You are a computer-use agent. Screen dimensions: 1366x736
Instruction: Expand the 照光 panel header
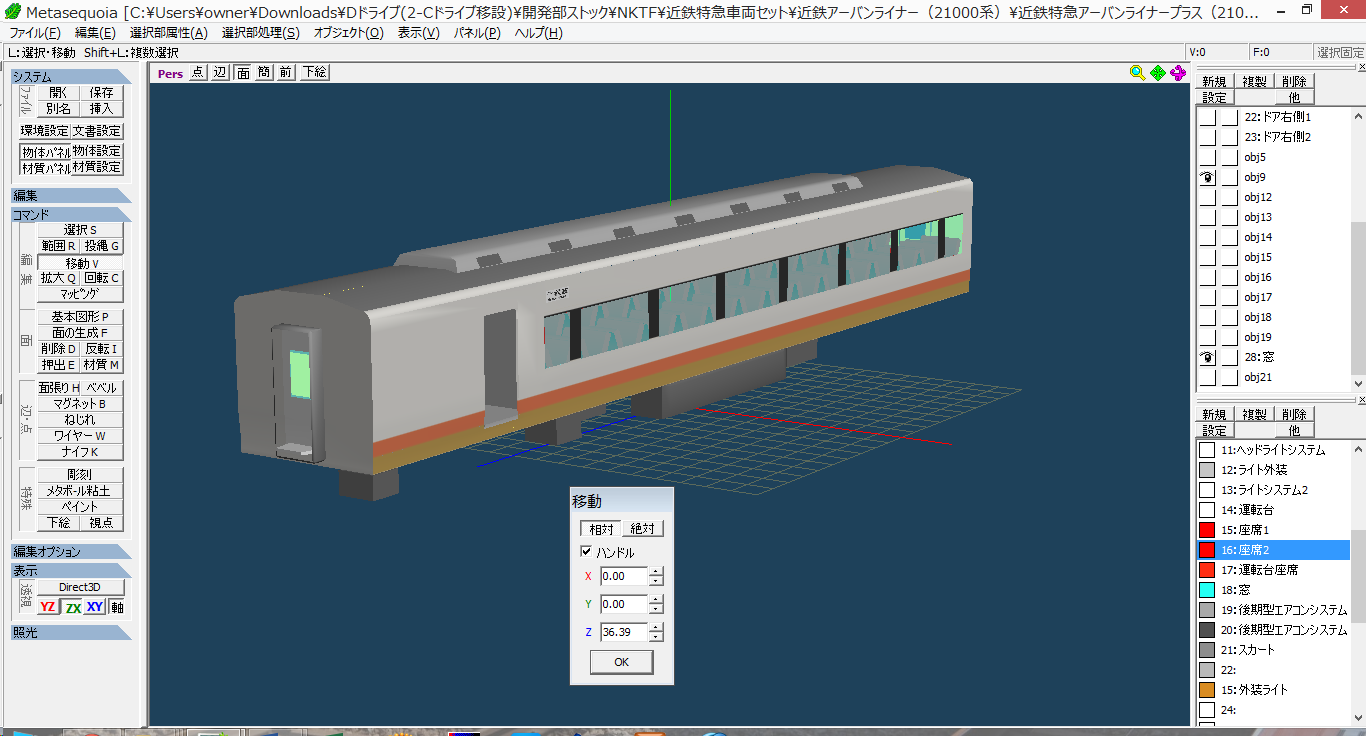[x=71, y=632]
